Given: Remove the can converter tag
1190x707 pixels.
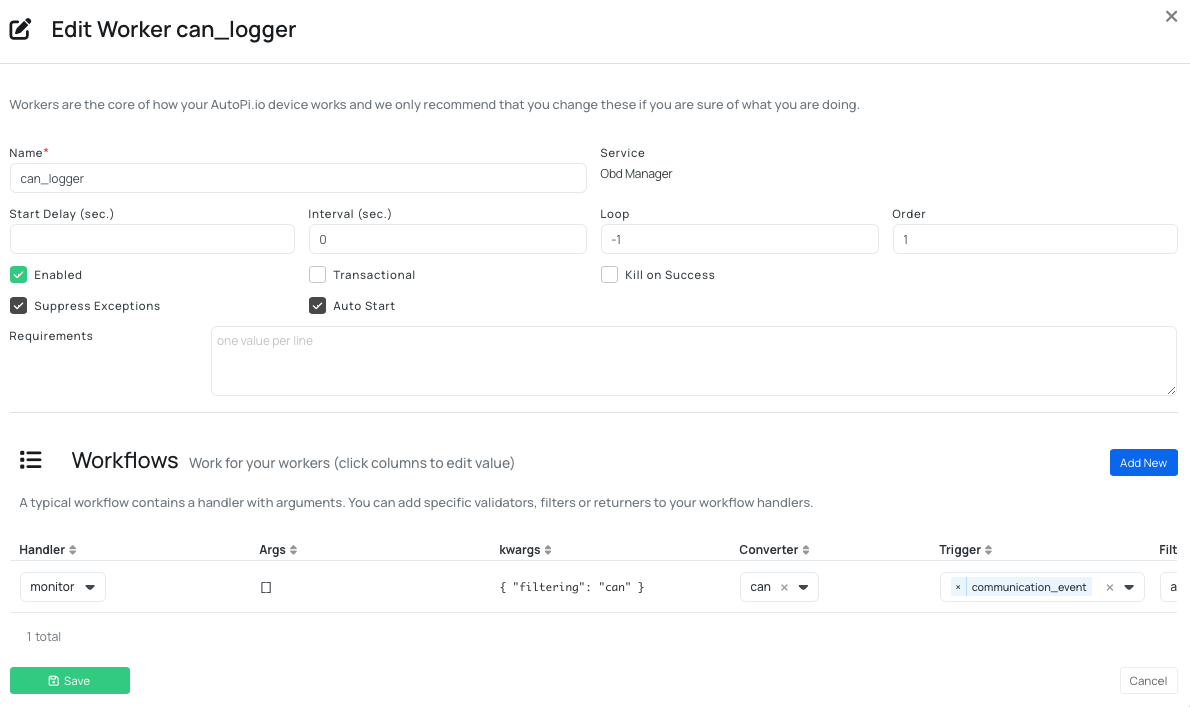Looking at the screenshot, I should pos(785,587).
